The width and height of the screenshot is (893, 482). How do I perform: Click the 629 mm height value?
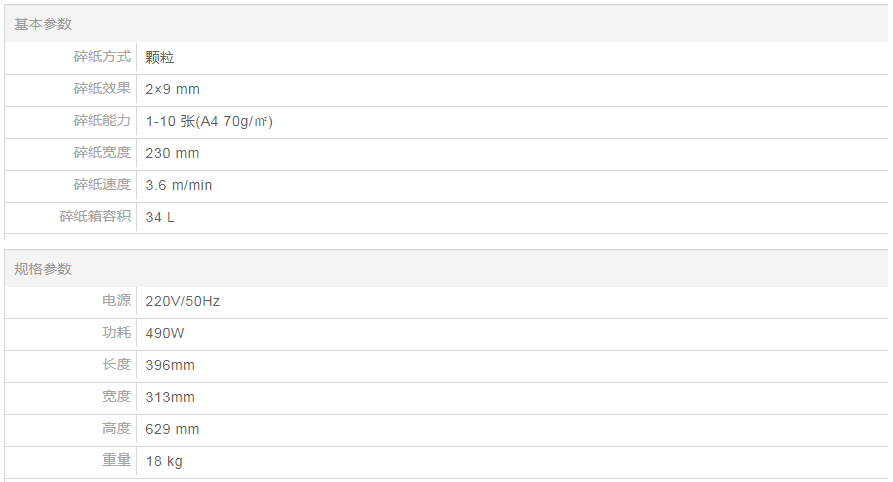[172, 429]
